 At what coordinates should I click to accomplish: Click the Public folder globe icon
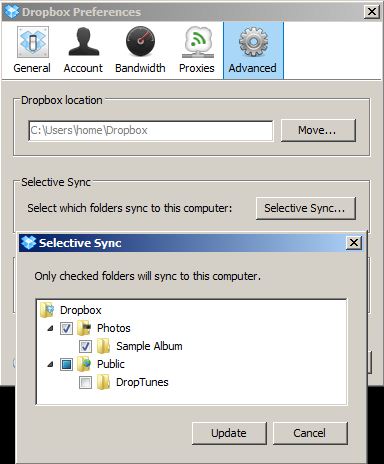pos(84,364)
